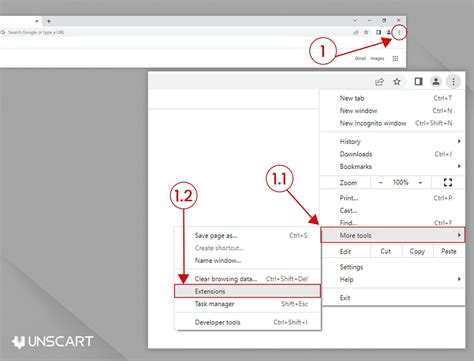Viewport: 474px width, 361px height.
Task: Choose Find... from the menu
Action: click(x=392, y=222)
